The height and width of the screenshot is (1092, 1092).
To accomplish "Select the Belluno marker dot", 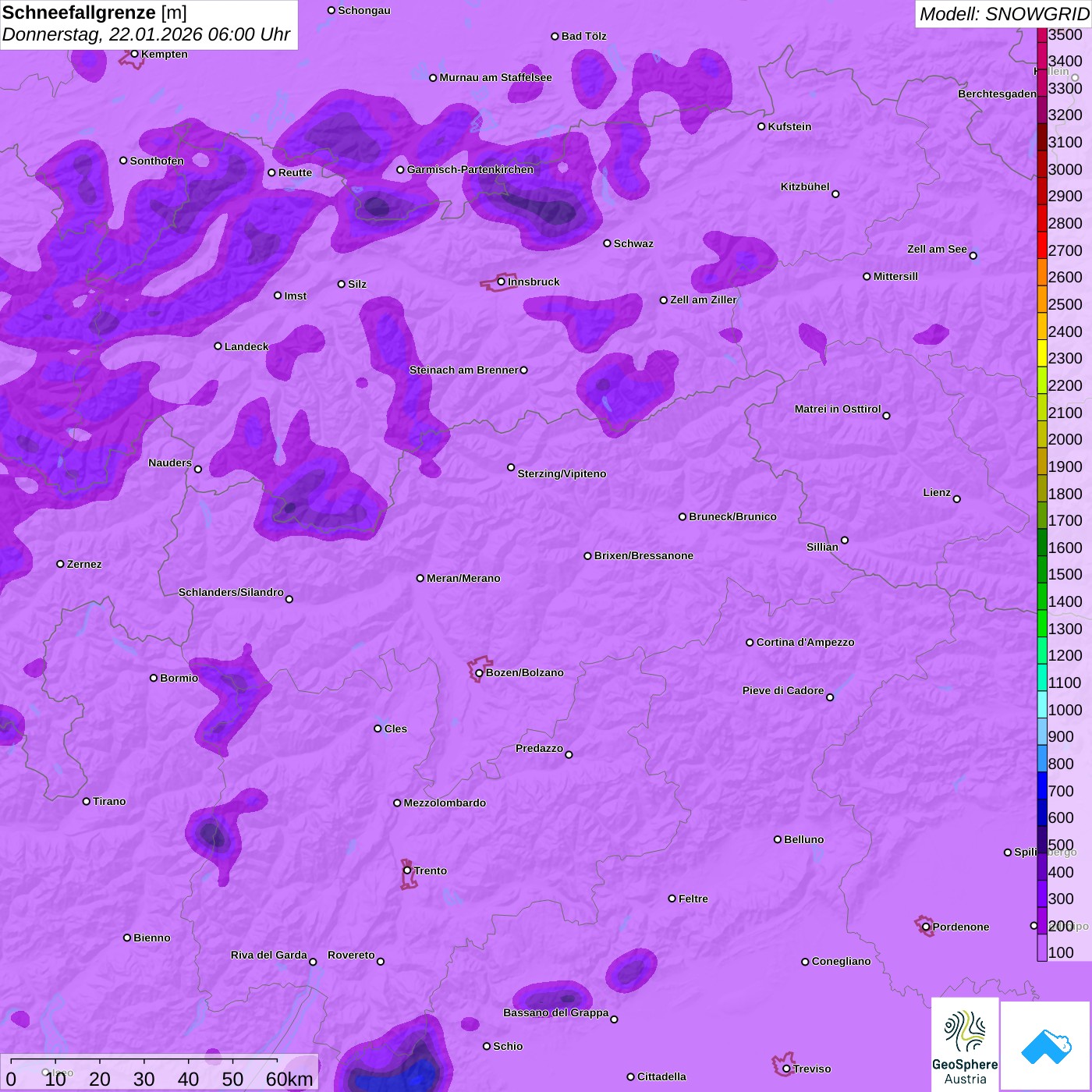I will (778, 839).
